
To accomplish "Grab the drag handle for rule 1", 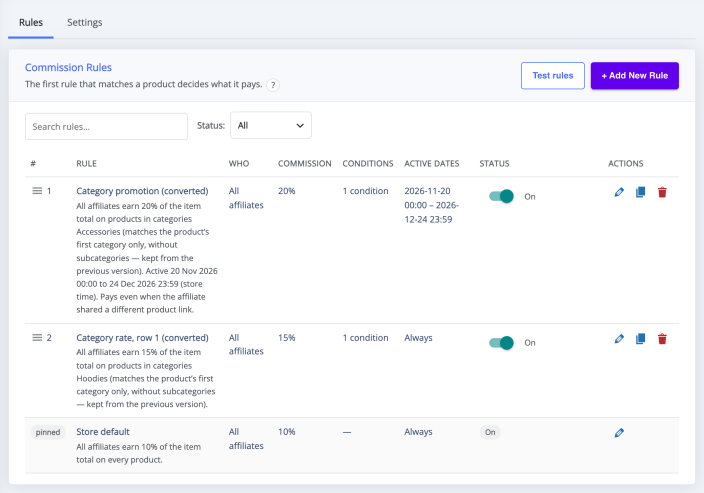I will [37, 191].
